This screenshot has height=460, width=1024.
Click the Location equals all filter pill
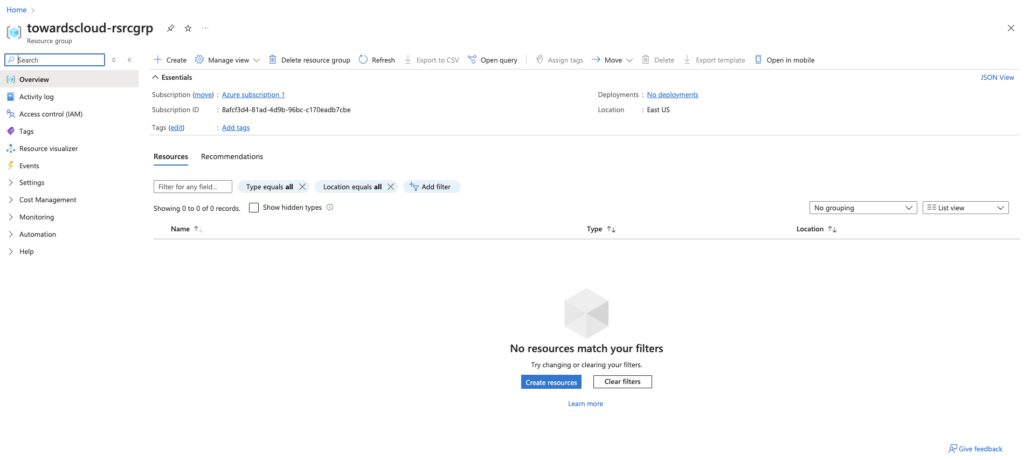pos(353,187)
